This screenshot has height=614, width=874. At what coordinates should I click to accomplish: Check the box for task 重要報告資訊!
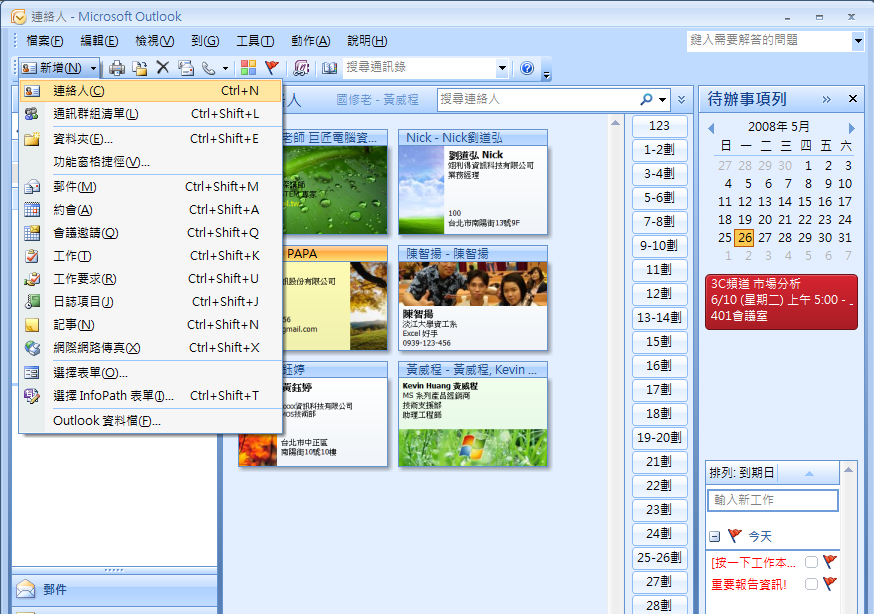[812, 584]
